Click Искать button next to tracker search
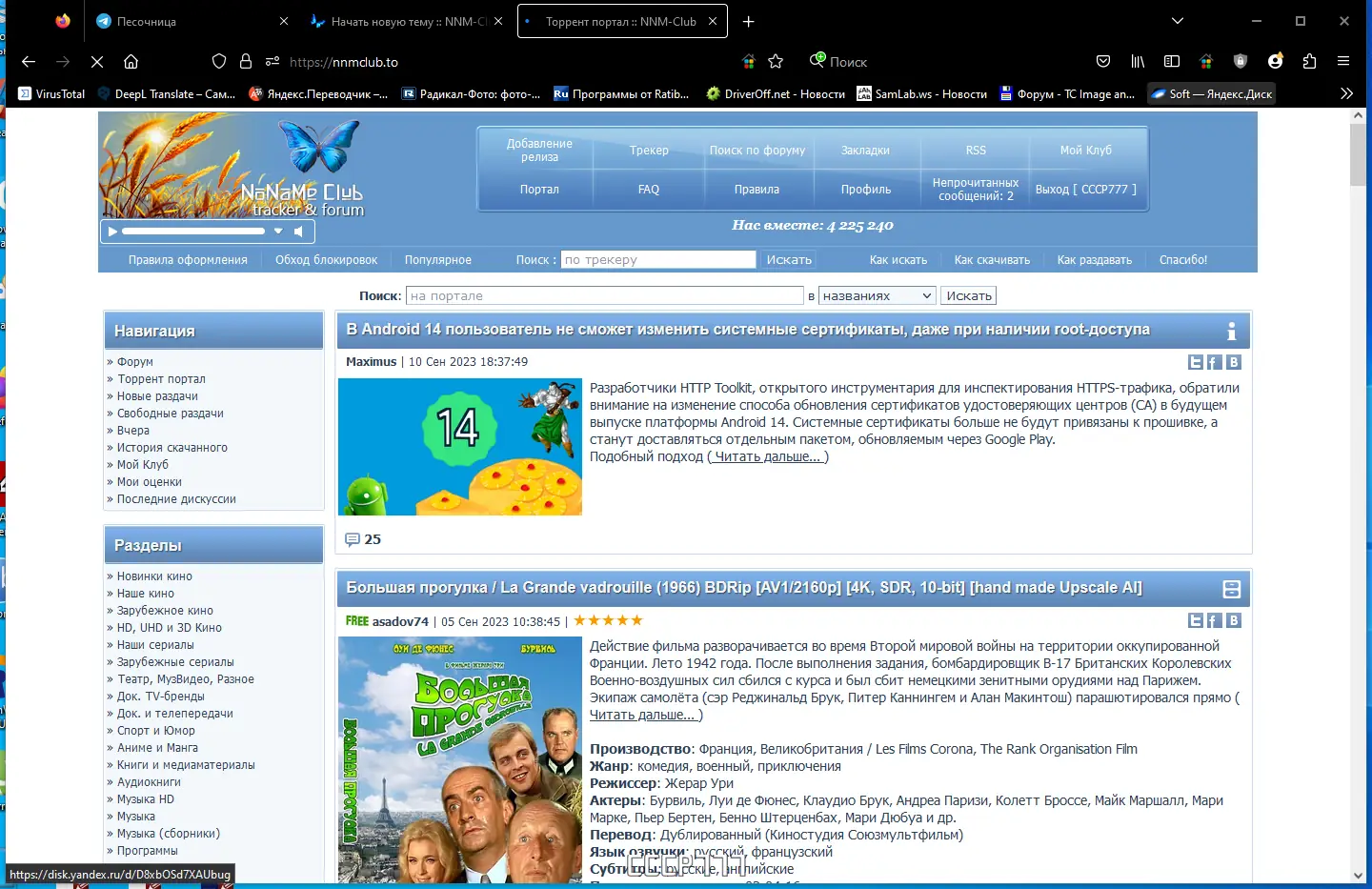The width and height of the screenshot is (1372, 889). pos(789,259)
